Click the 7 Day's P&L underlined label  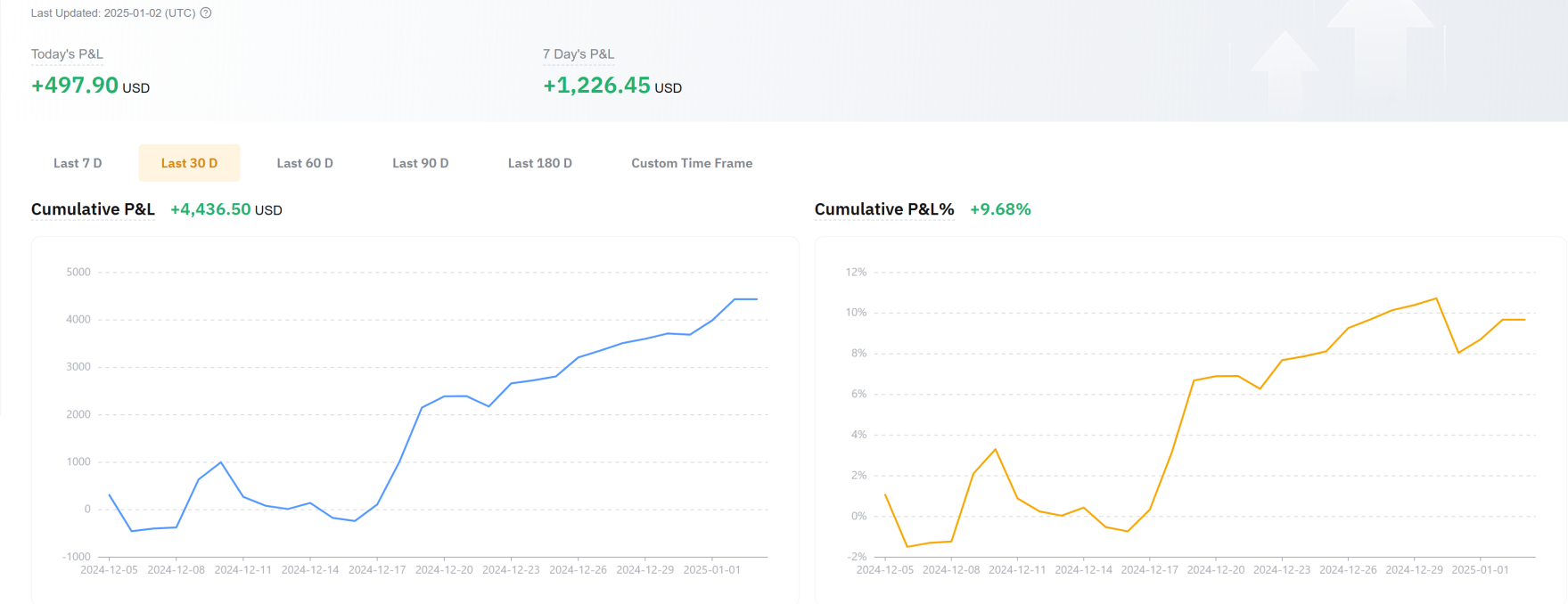579,54
